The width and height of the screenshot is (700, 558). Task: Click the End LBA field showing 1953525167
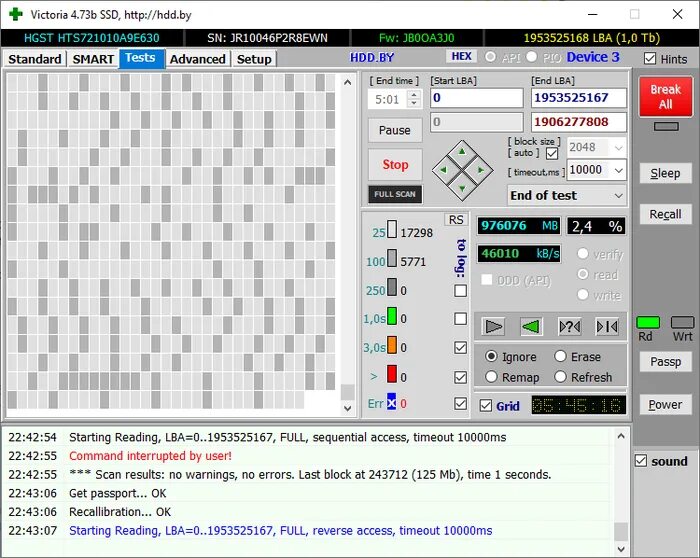579,98
